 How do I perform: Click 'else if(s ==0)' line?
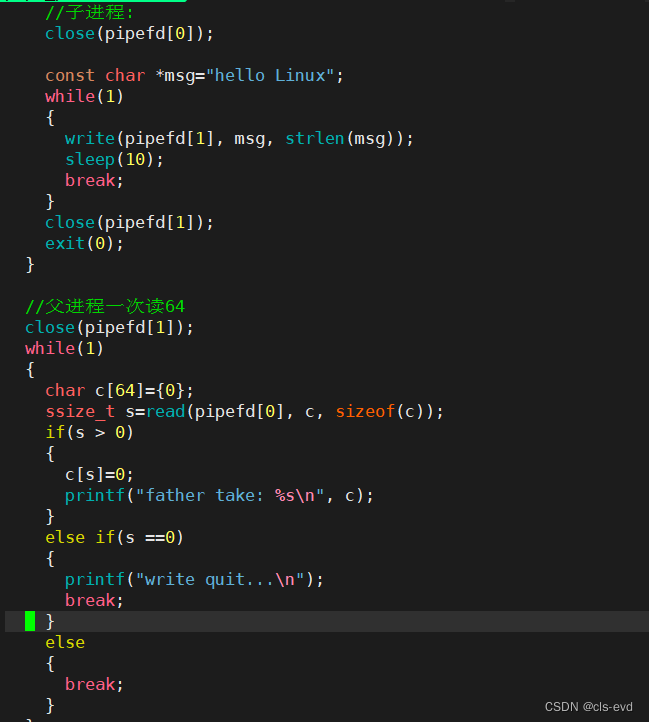[114, 538]
